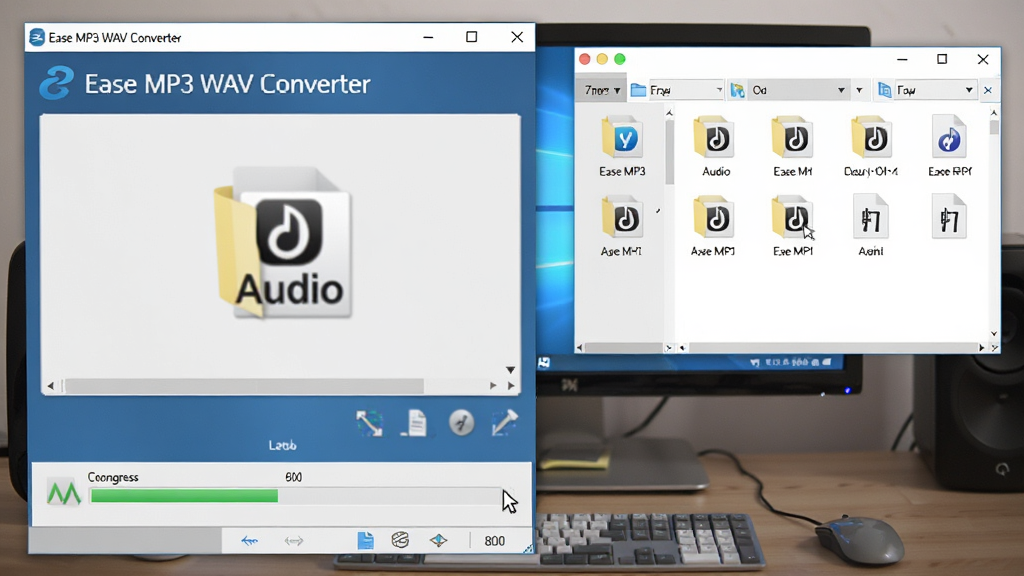
Task: Open the folder labeled Audio in file browser
Action: tap(714, 138)
